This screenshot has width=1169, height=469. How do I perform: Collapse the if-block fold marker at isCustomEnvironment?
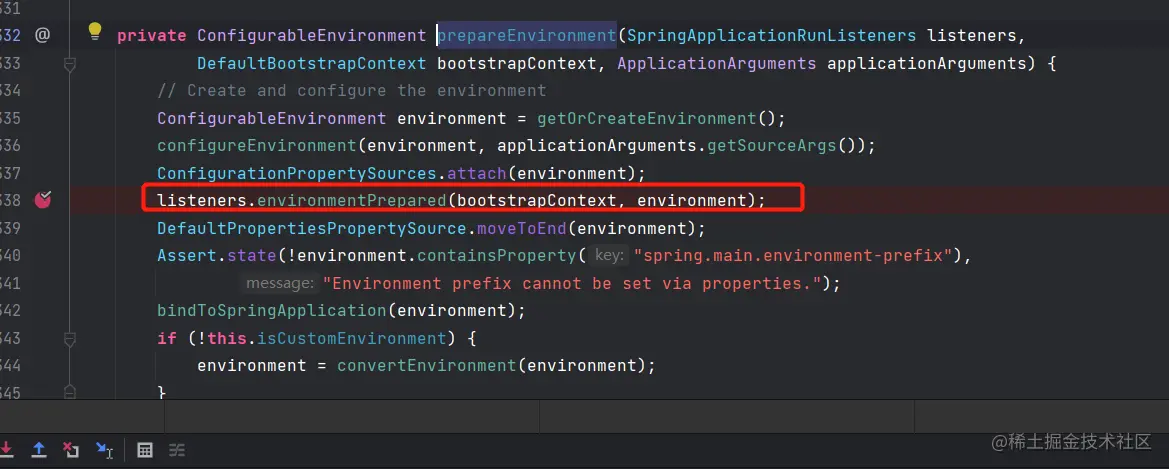tap(70, 338)
